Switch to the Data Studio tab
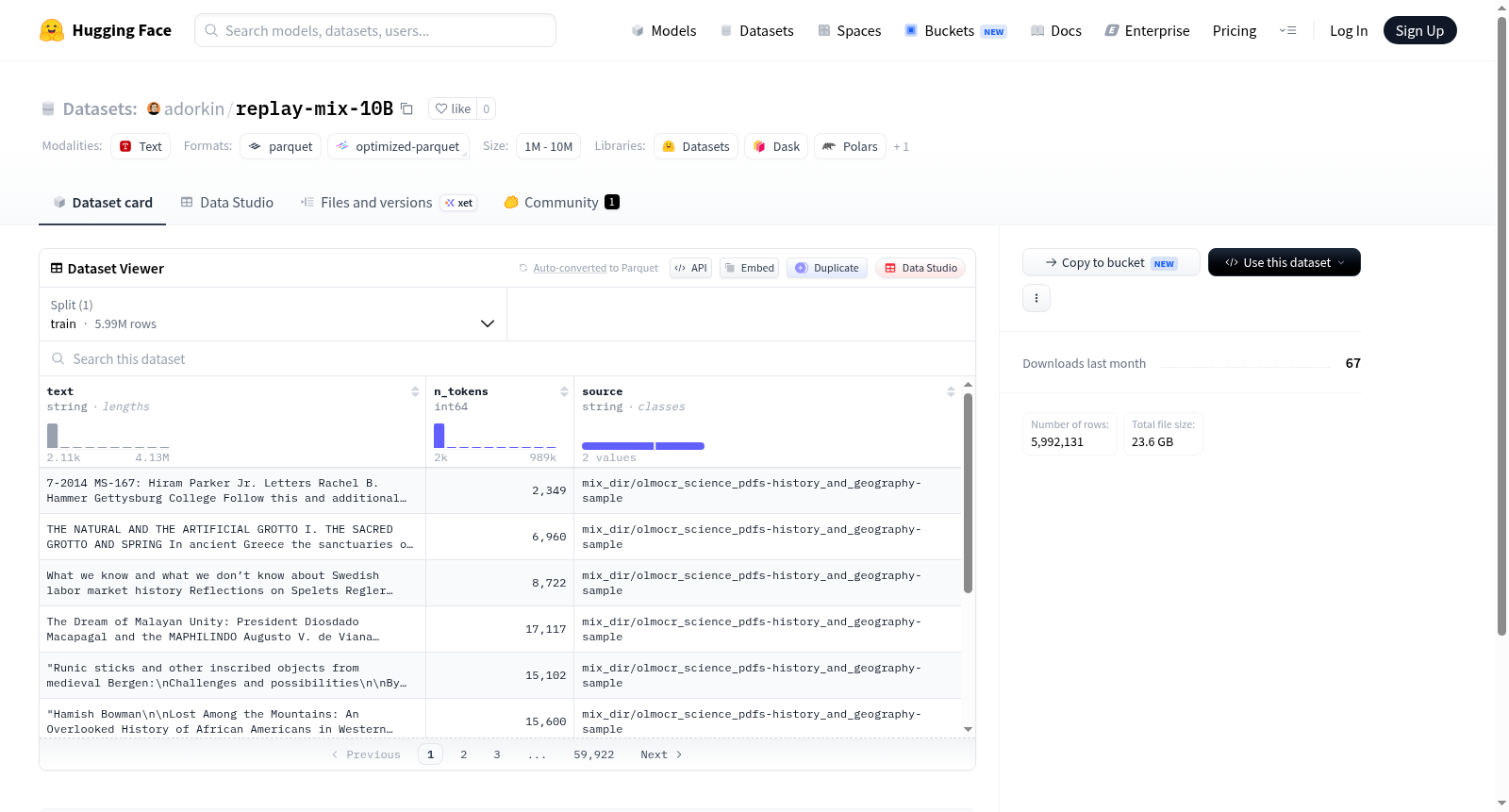 (226, 203)
